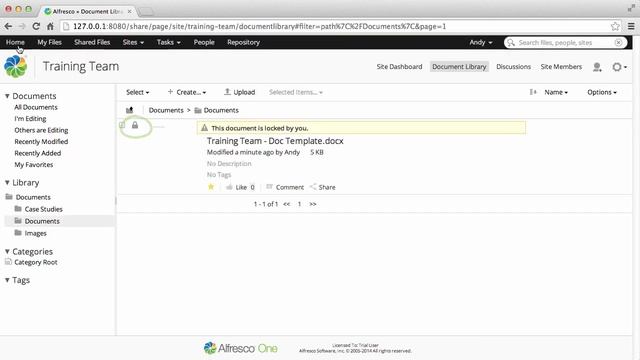This screenshot has height=360, width=640.
Task: Toggle the favorite star on Doc Template
Action: pos(211,187)
